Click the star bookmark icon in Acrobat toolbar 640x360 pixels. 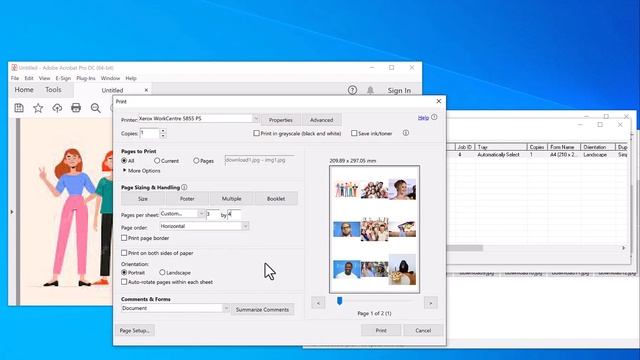(x=38, y=108)
